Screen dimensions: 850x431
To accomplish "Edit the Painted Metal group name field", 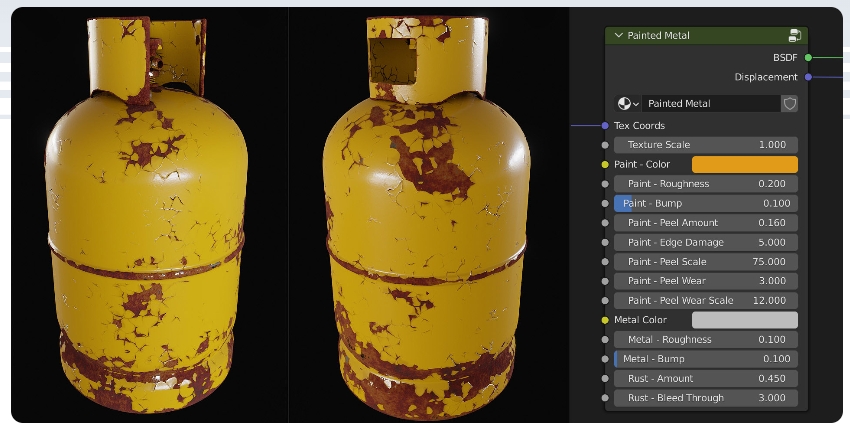I will click(711, 104).
